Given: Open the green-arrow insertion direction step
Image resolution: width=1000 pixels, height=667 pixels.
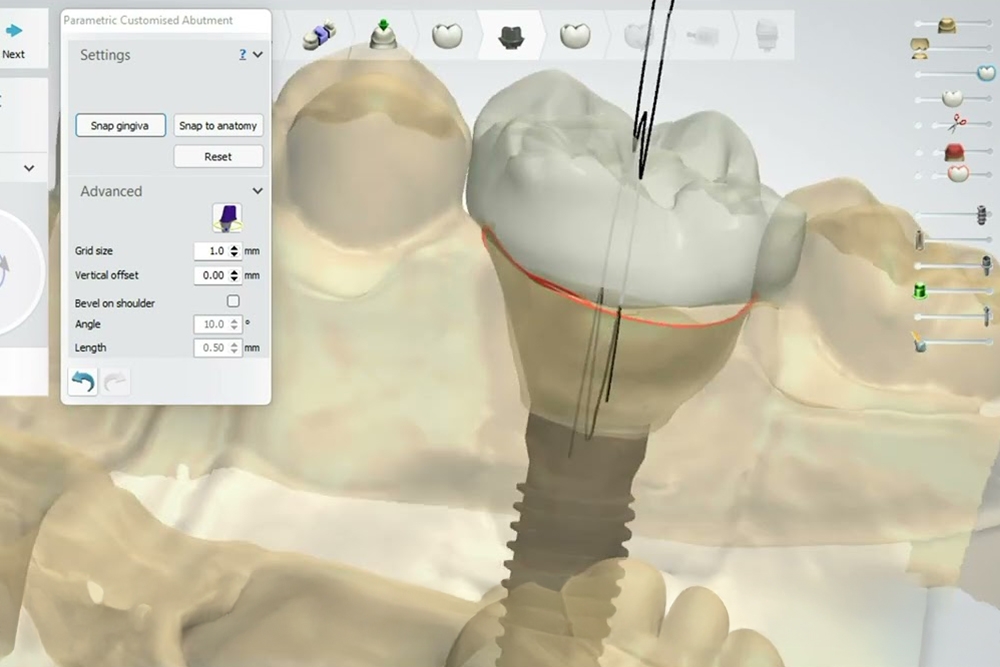Looking at the screenshot, I should pyautogui.click(x=383, y=34).
